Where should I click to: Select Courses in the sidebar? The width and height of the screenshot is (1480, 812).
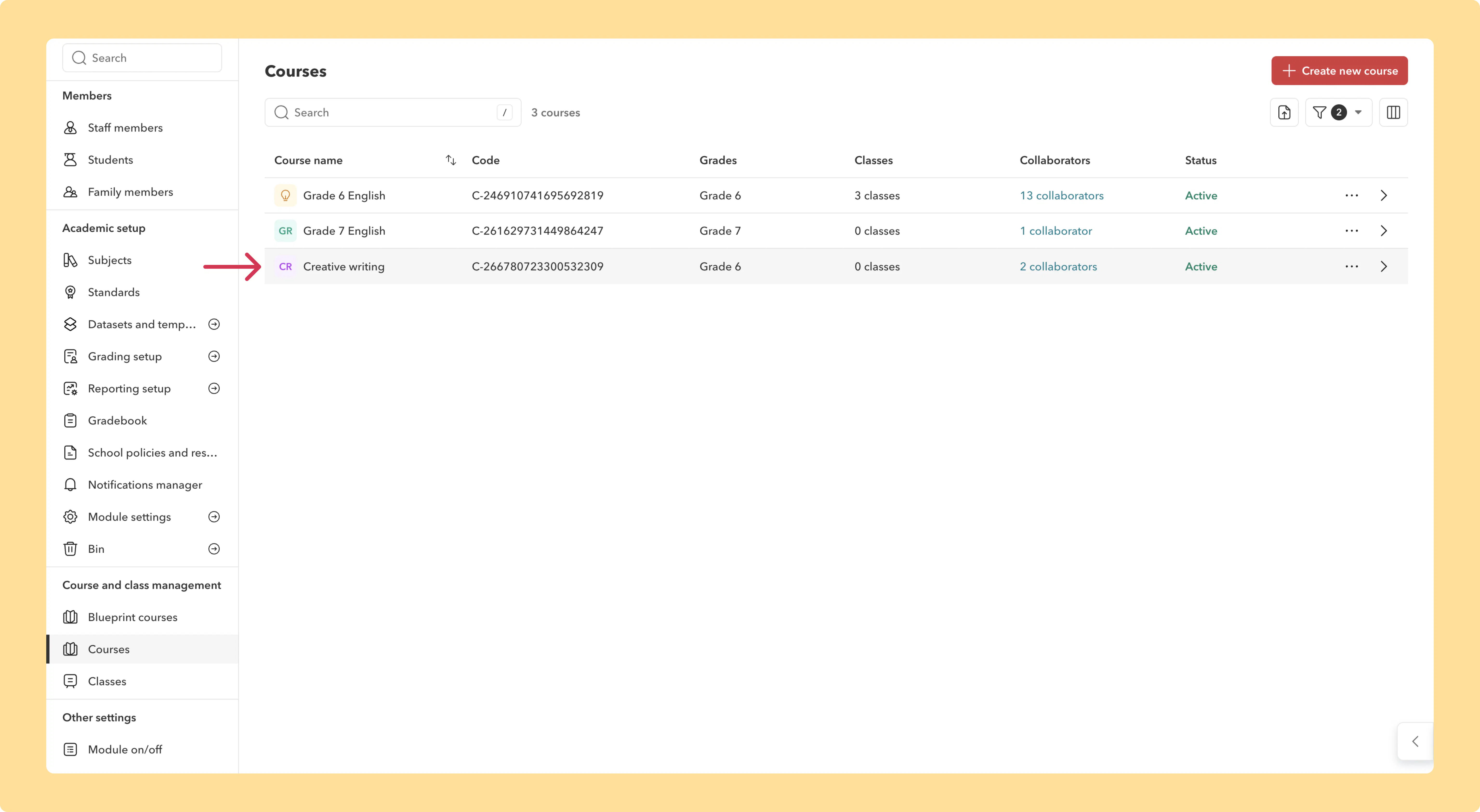tap(143, 649)
